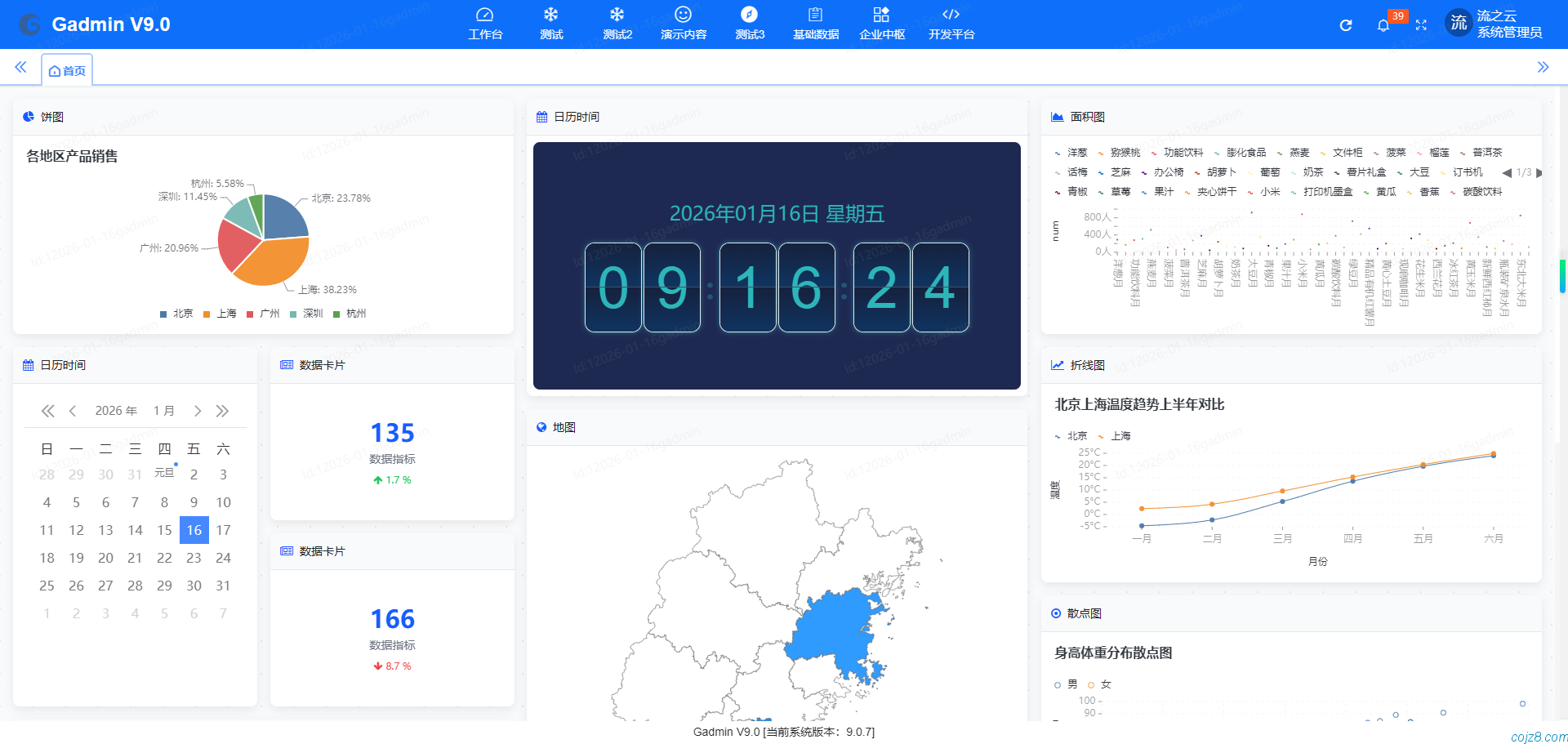Viewport: 1568px width, 744px height.
Task: Toggle the 男 series in the scatter chart legend
Action: point(1067,684)
